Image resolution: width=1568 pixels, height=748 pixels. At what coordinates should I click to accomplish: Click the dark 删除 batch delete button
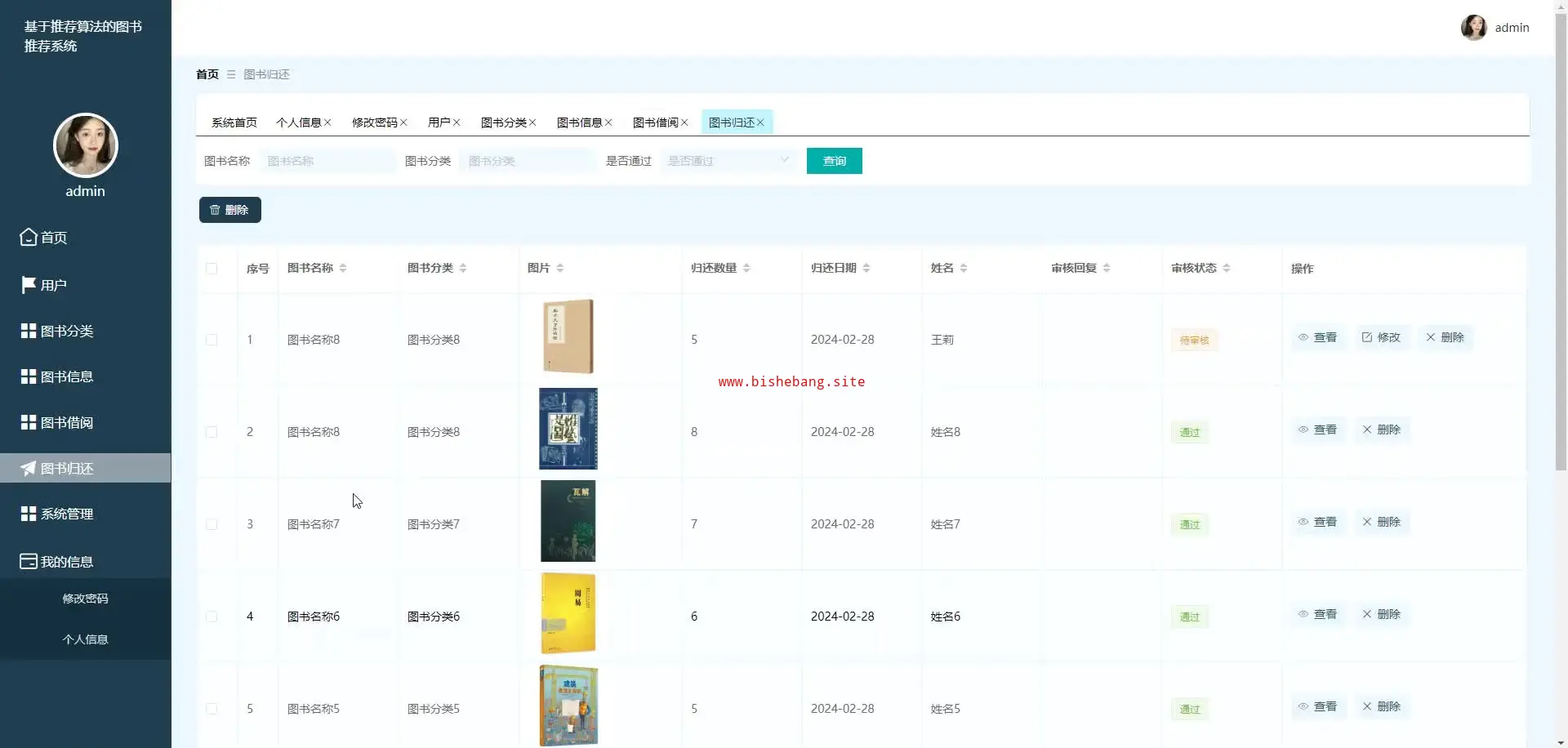229,210
